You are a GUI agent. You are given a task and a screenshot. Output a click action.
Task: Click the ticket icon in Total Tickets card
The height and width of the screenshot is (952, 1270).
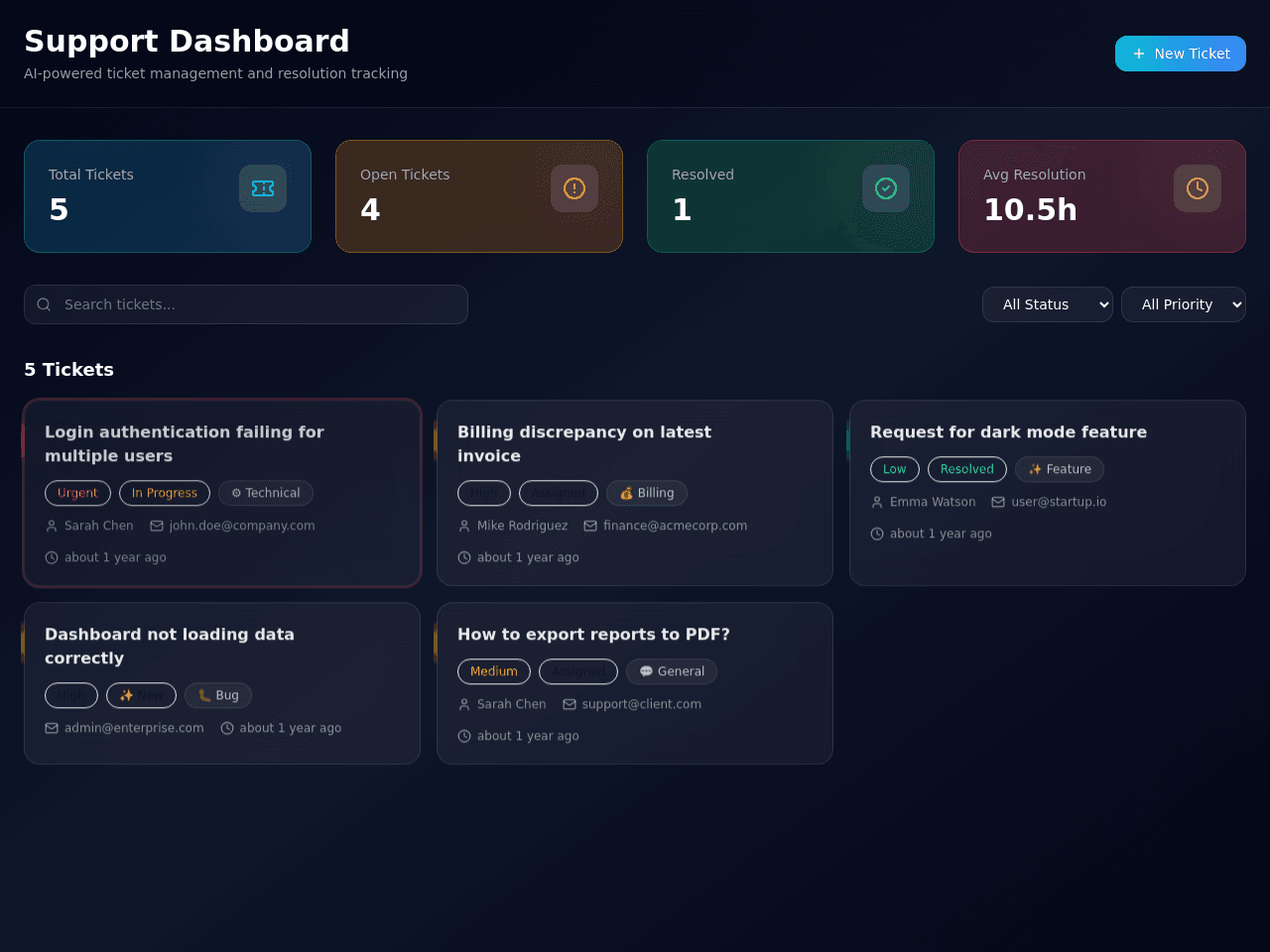tap(263, 188)
